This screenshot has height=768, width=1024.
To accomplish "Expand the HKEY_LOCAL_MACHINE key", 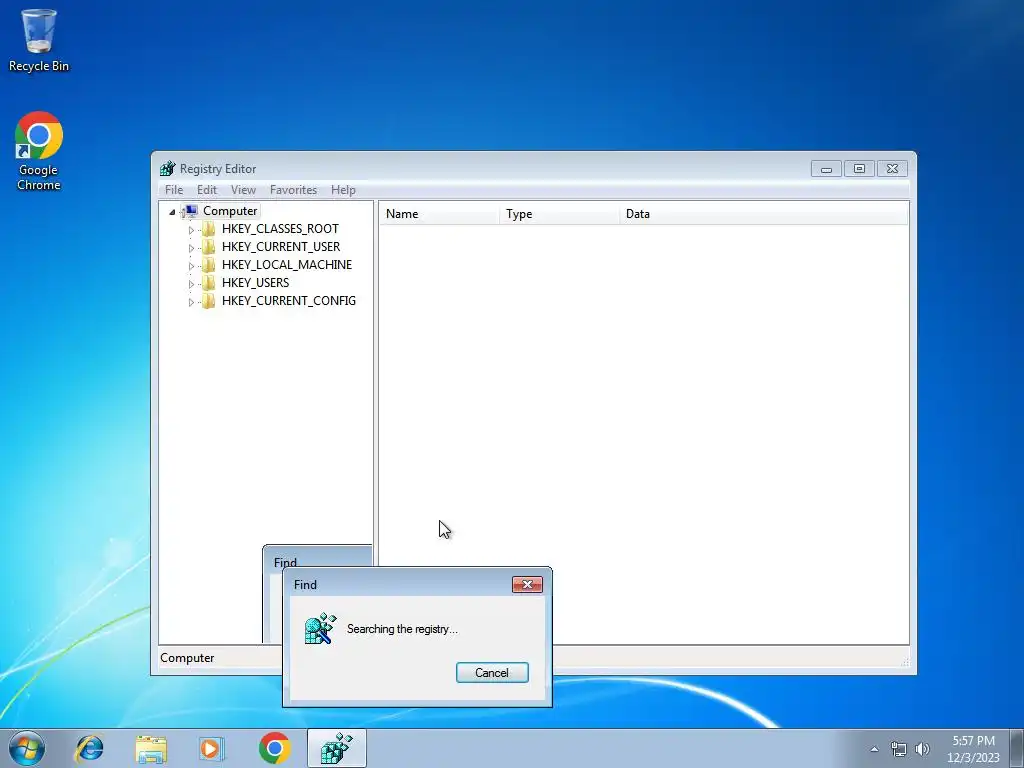I will click(191, 266).
